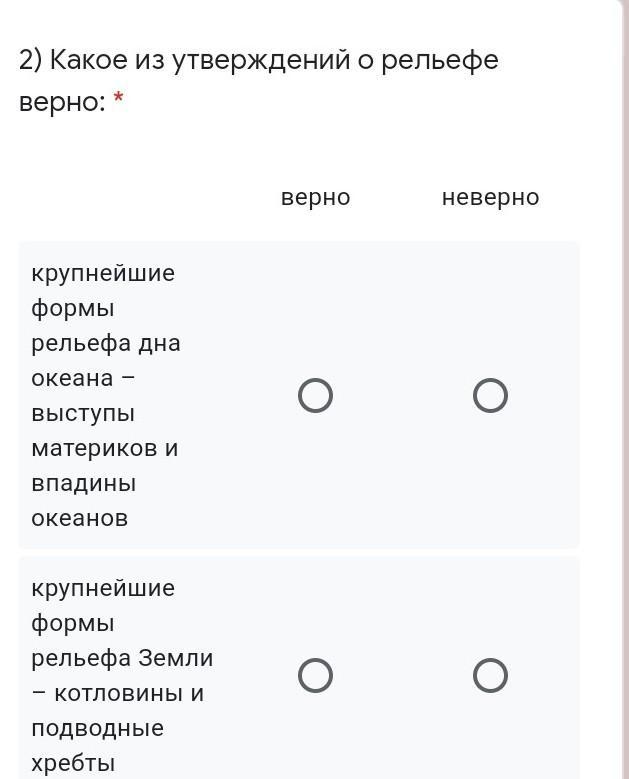
Task: Click the '2)' question number
Action: click(x=30, y=61)
